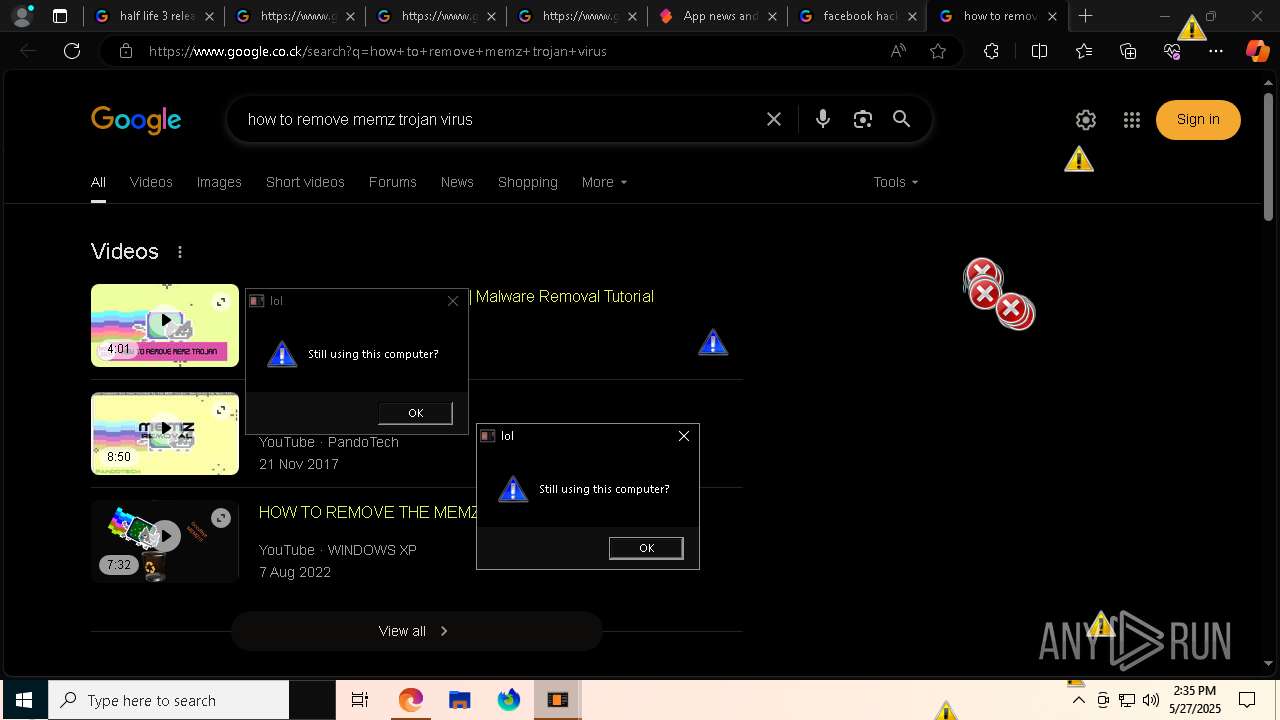
Task: Open the Windows Start menu
Action: point(24,700)
